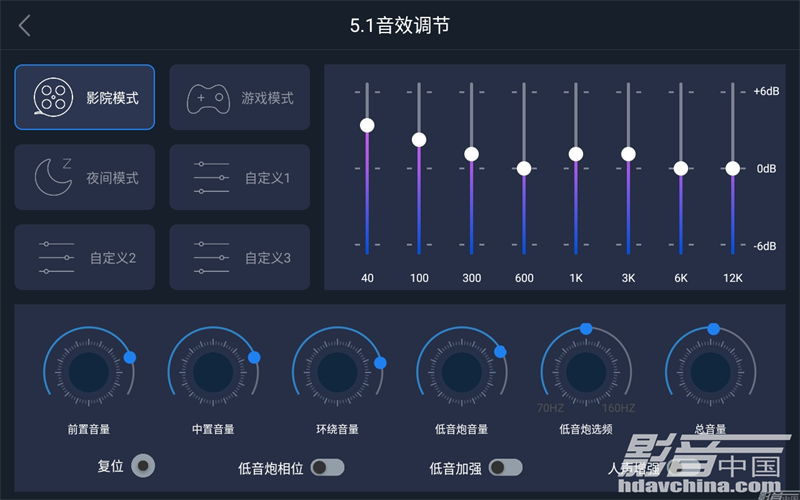The height and width of the screenshot is (500, 800).
Task: Click the 1K equalizer slider handle
Action: [x=576, y=154]
